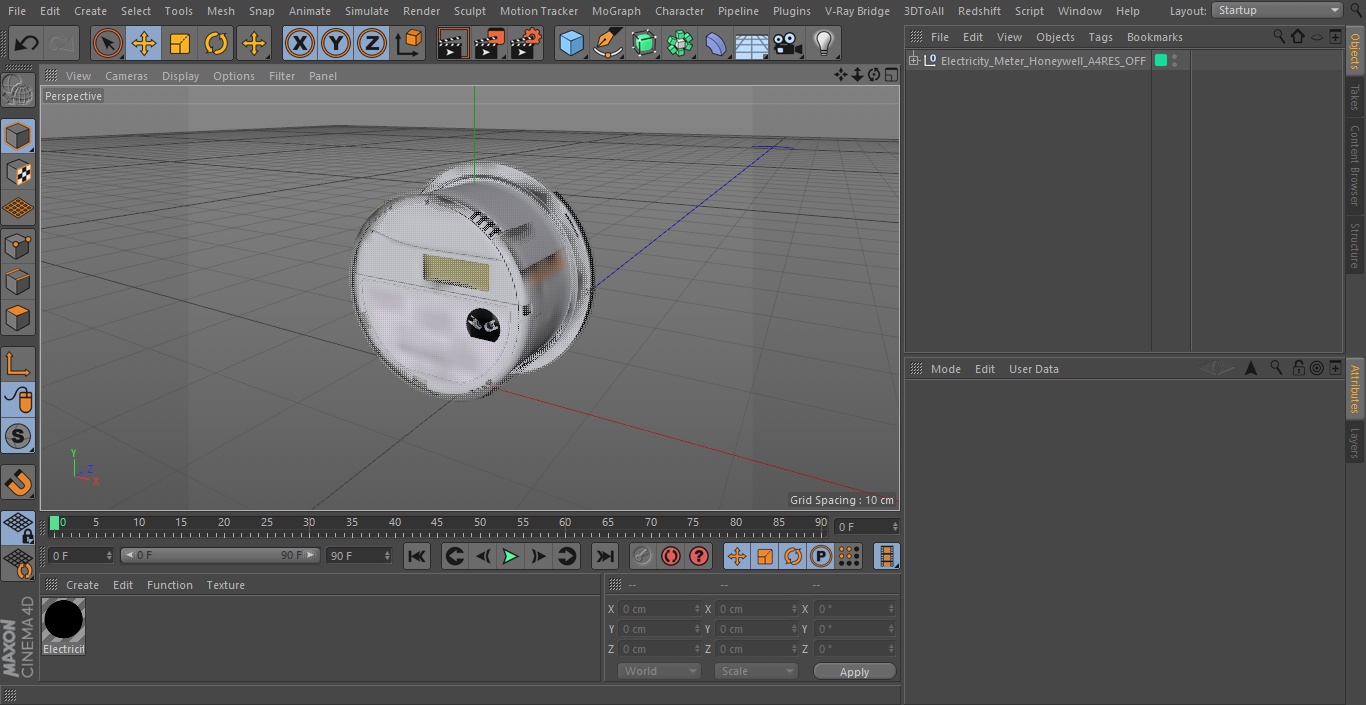Select the Live Selection tool
The height and width of the screenshot is (705, 1366).
pos(107,43)
